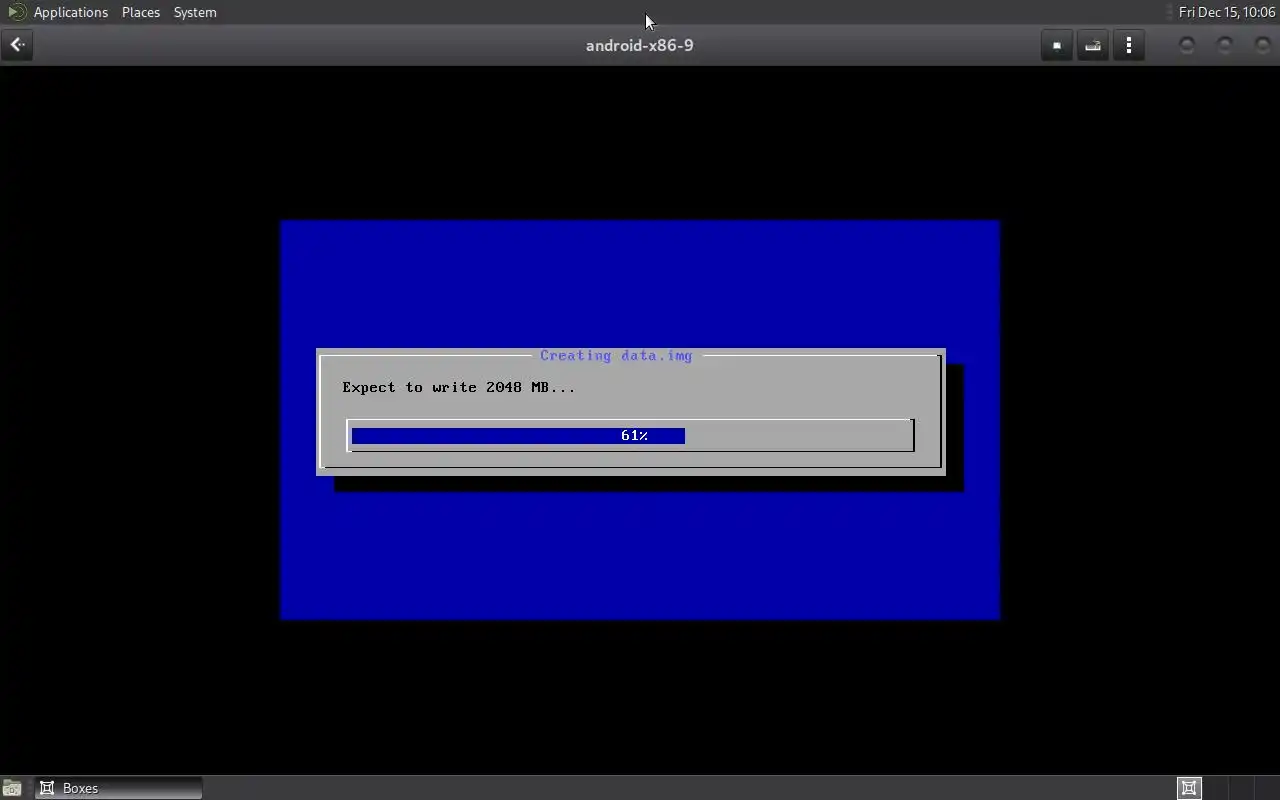Click the android-x86-9 window title
1280x800 pixels.
coord(640,45)
